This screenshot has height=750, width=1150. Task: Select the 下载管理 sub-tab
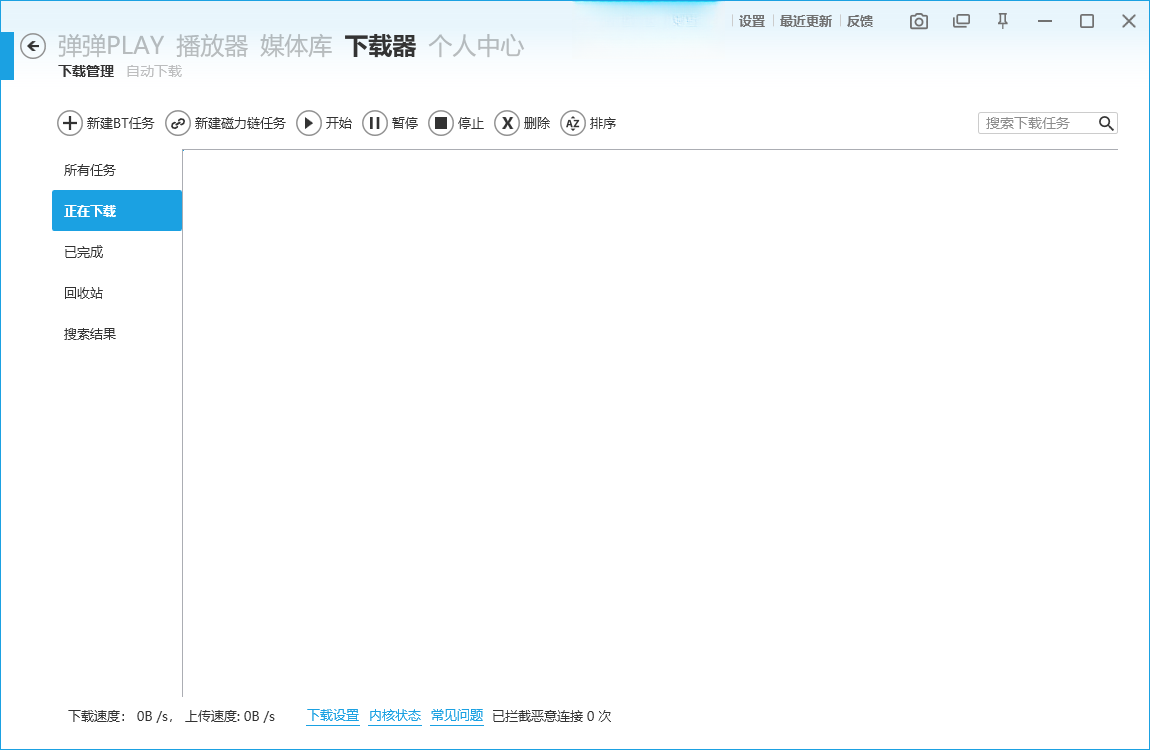pyautogui.click(x=87, y=71)
